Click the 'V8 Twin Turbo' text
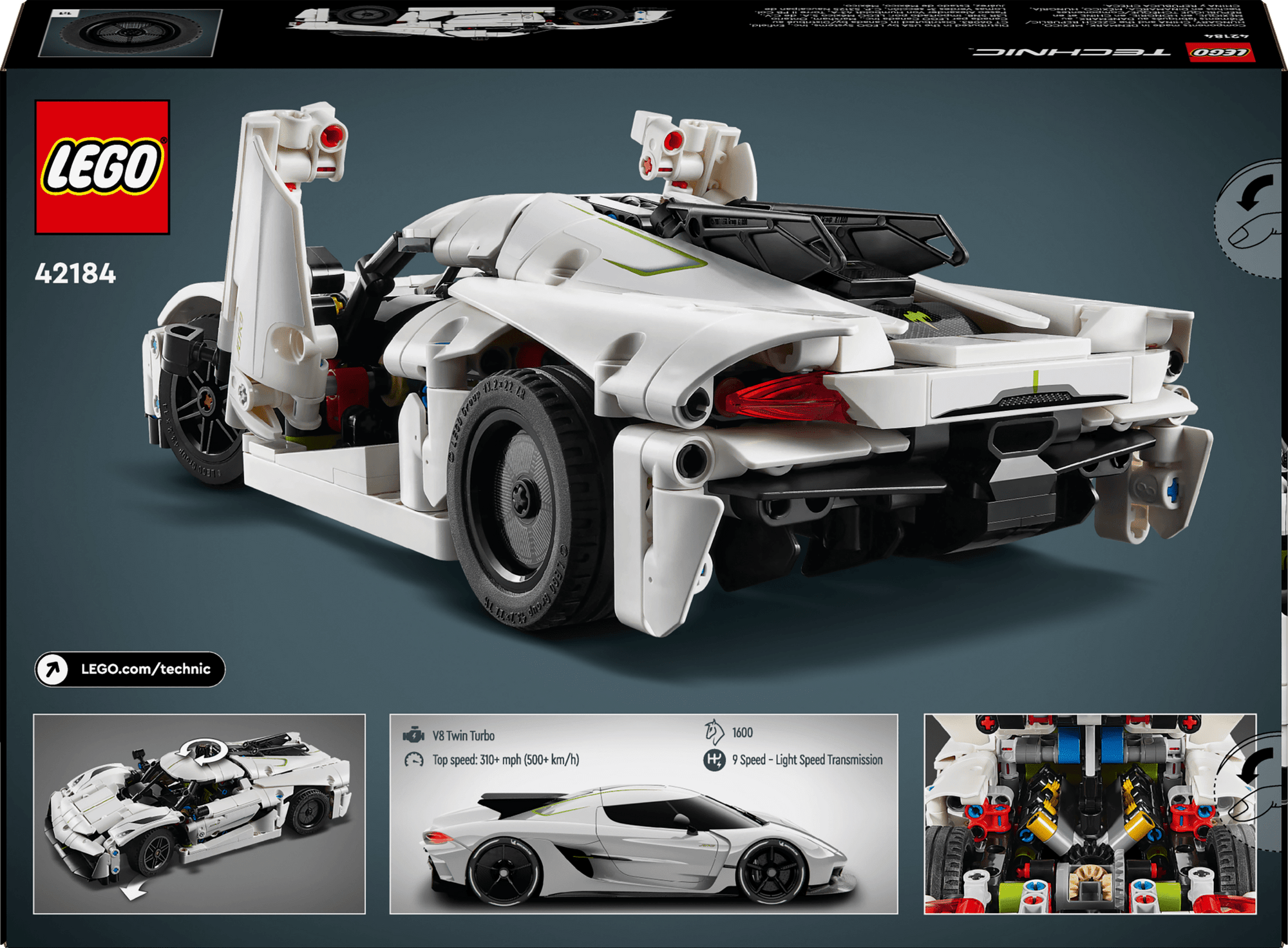 (x=464, y=735)
